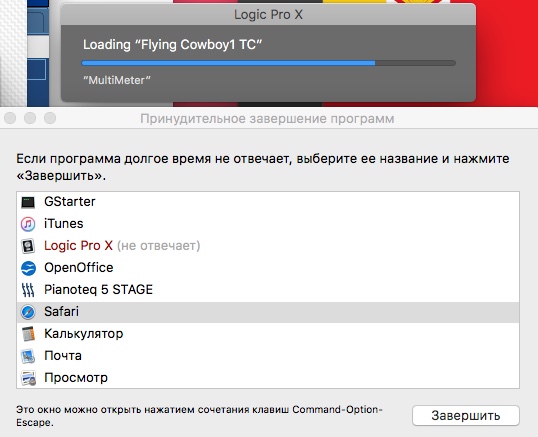Click the Принудительное завершение программ title bar
The image size is (538, 437).
(x=269, y=119)
